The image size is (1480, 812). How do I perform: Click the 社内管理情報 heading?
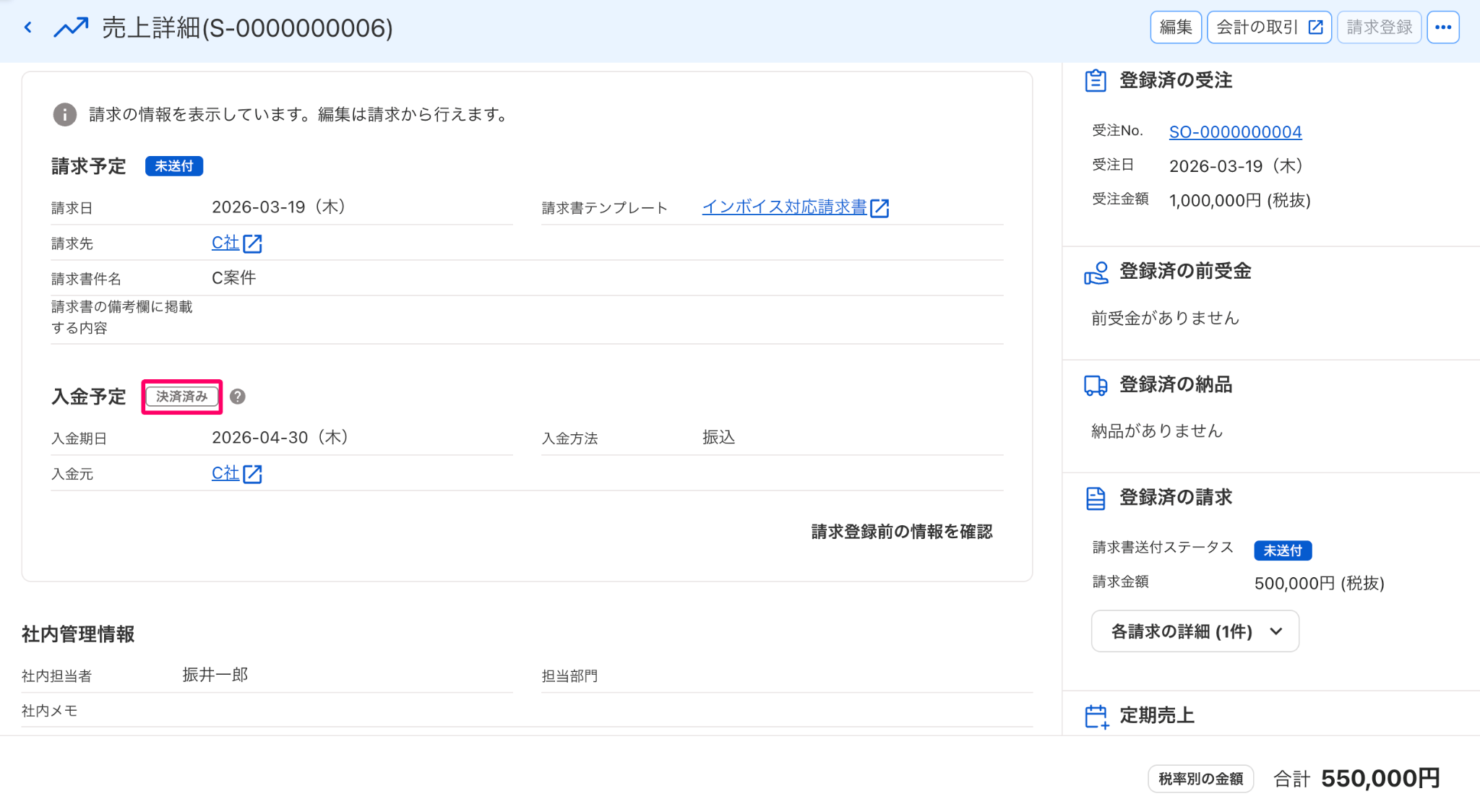click(78, 634)
